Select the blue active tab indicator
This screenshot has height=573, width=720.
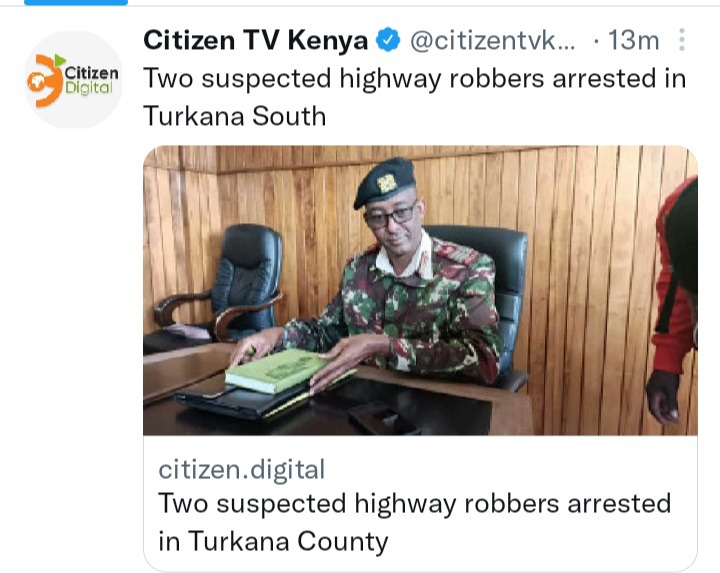(76, 3)
